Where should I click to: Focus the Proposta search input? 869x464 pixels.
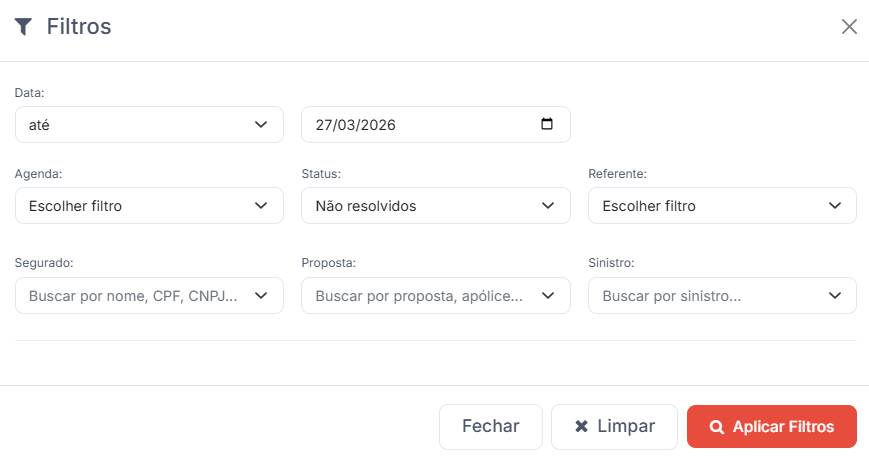[420, 296]
